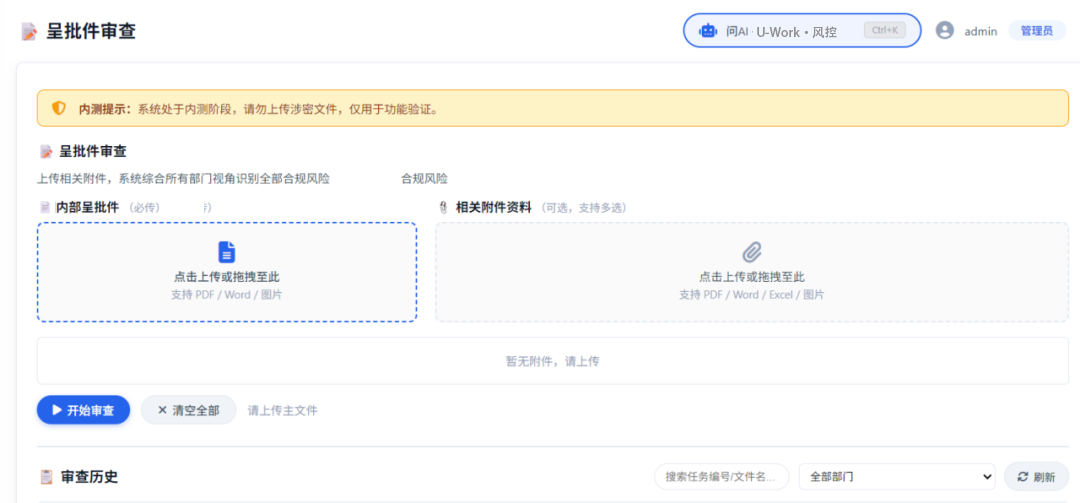This screenshot has height=503, width=1080.
Task: Click the gray paperclip upload icon
Action: tap(751, 252)
